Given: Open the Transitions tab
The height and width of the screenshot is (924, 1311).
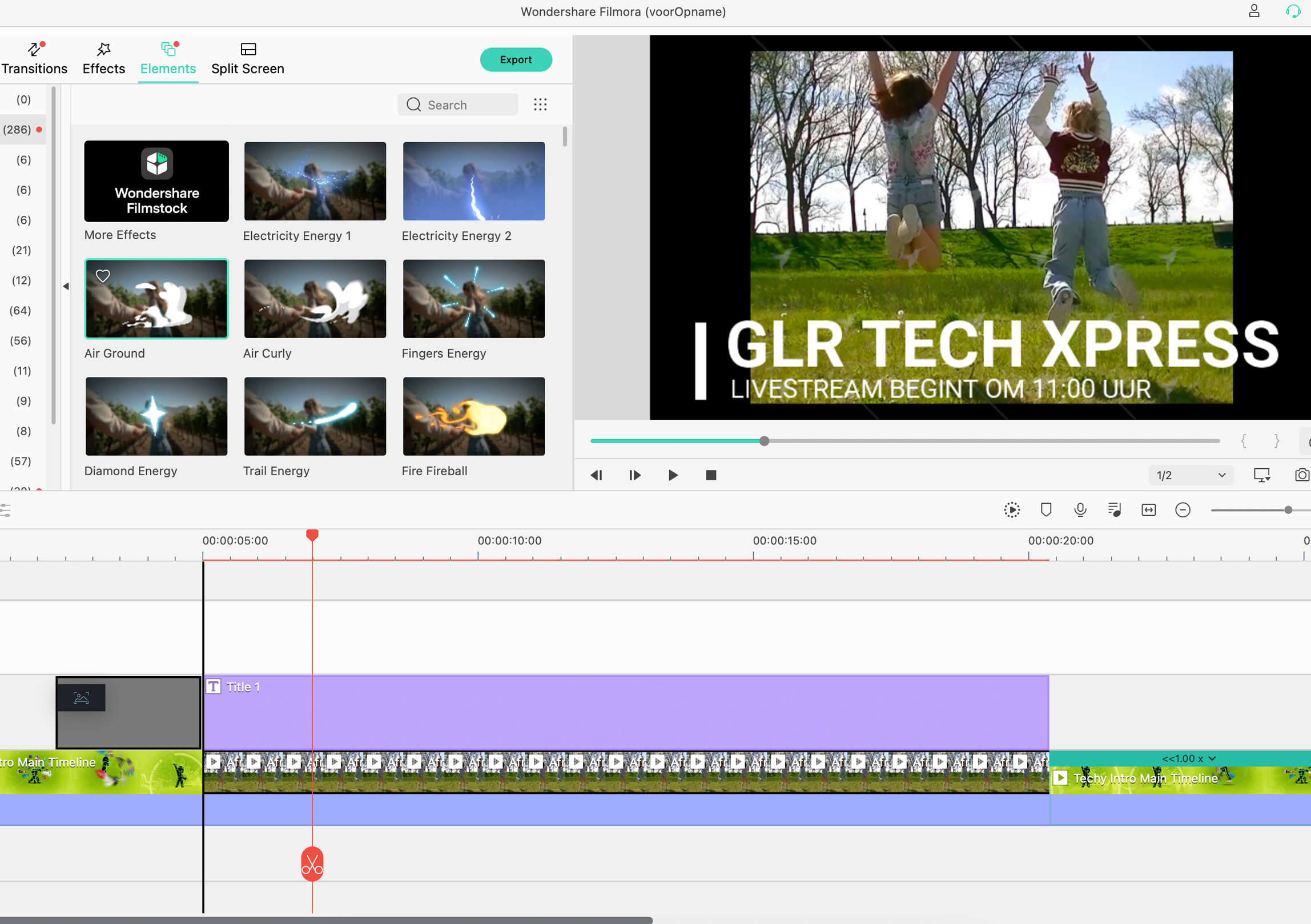Looking at the screenshot, I should click(x=34, y=59).
